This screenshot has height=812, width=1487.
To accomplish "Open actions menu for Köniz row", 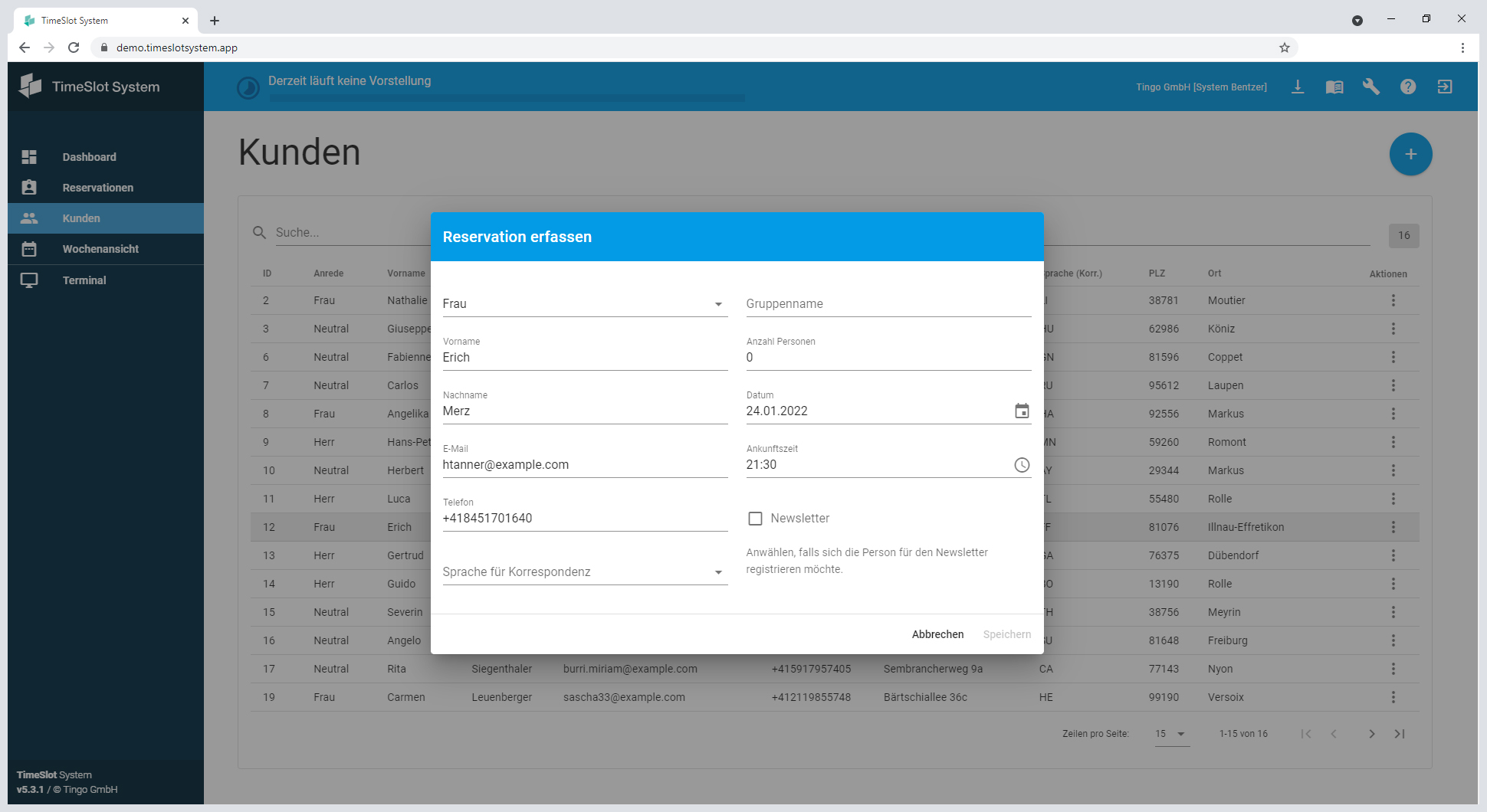I will [1393, 329].
